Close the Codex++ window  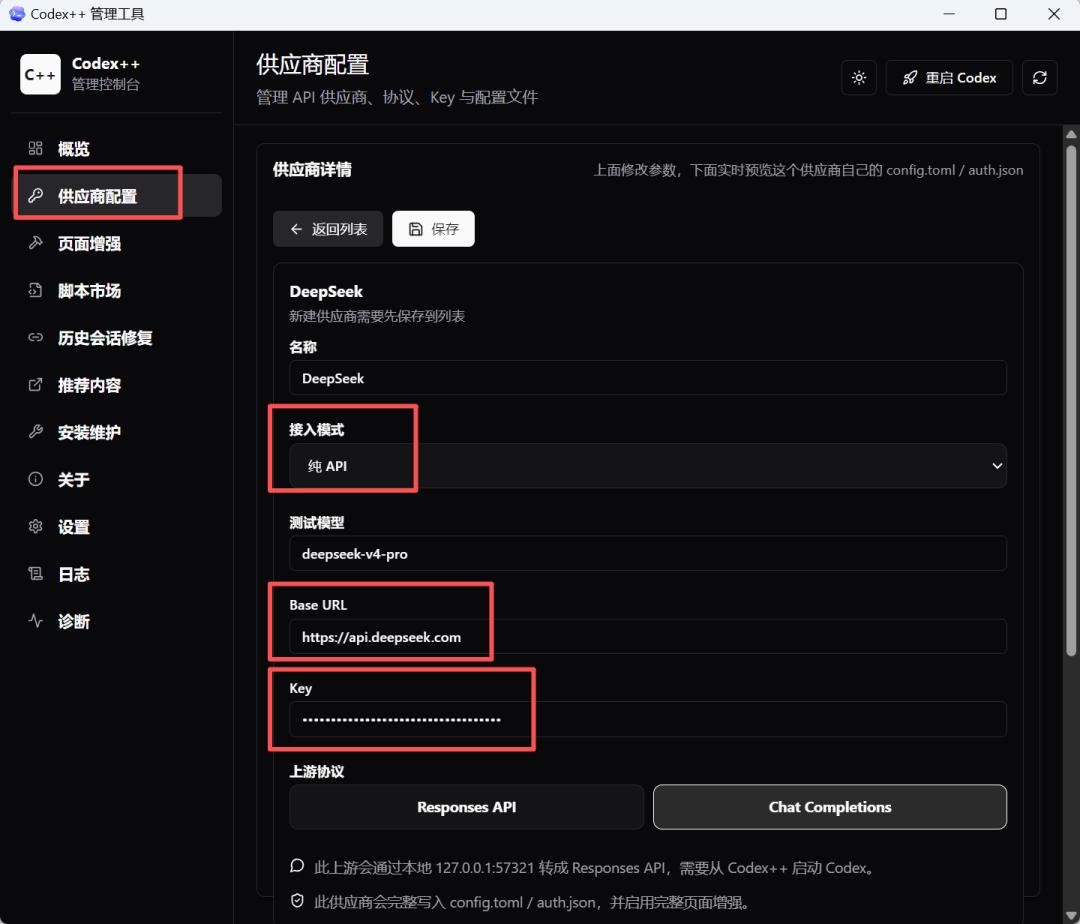1054,14
